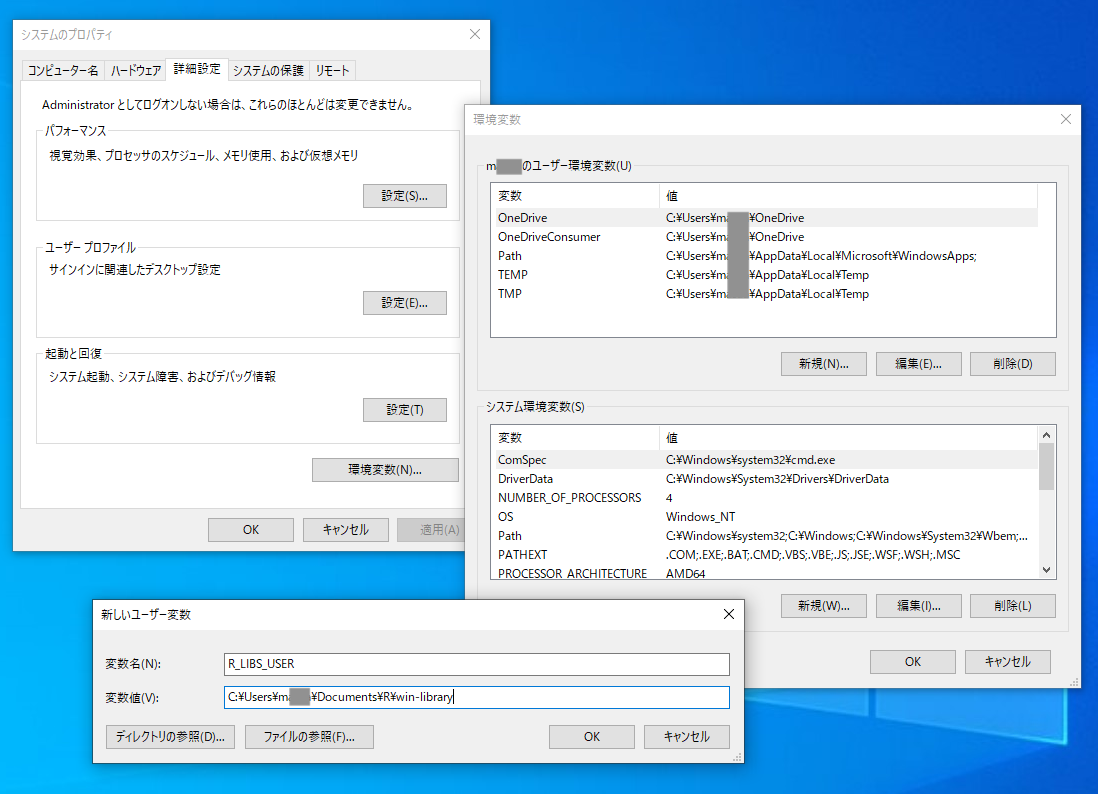This screenshot has width=1098, height=794.
Task: Open the リモート tab
Action: [332, 69]
